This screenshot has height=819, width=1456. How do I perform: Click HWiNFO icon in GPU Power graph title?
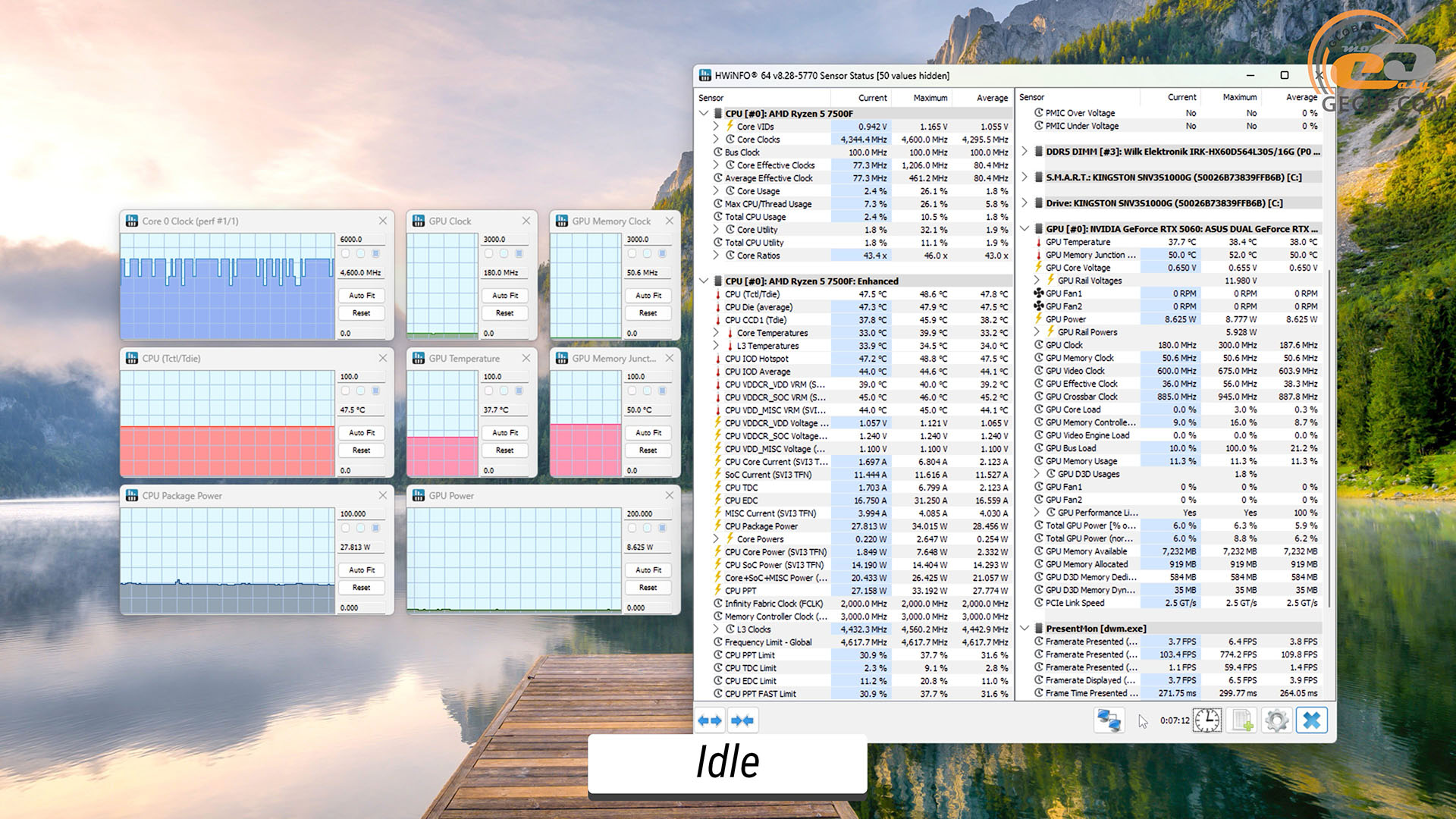pos(418,496)
